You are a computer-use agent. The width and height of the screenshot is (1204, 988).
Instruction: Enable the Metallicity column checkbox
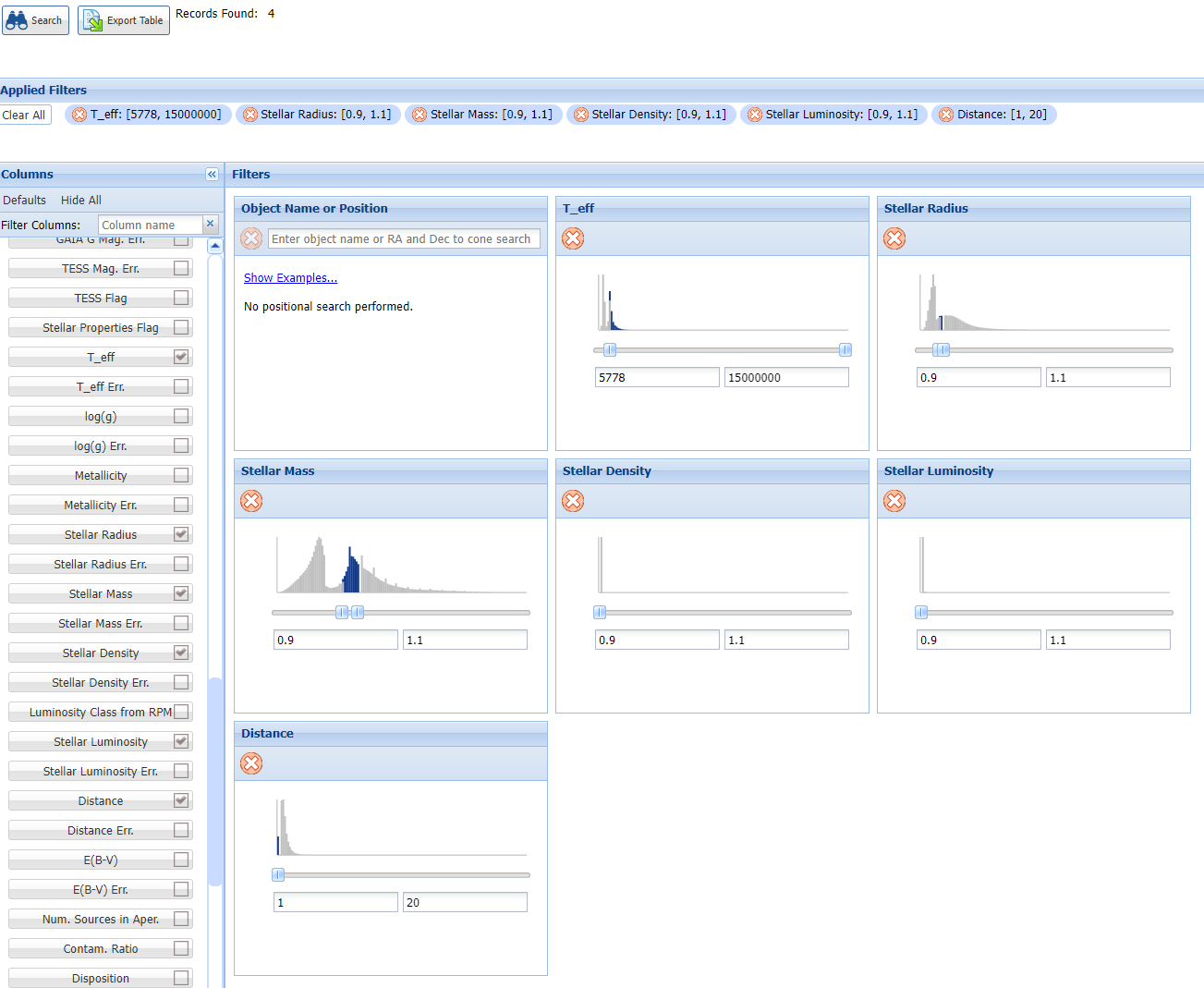(179, 475)
